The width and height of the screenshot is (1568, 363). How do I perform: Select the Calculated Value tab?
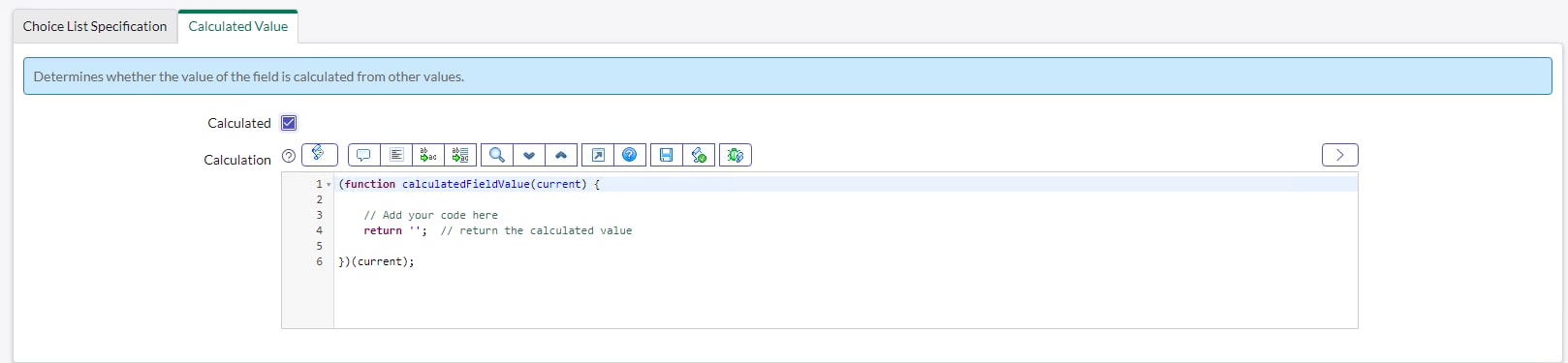tap(238, 26)
